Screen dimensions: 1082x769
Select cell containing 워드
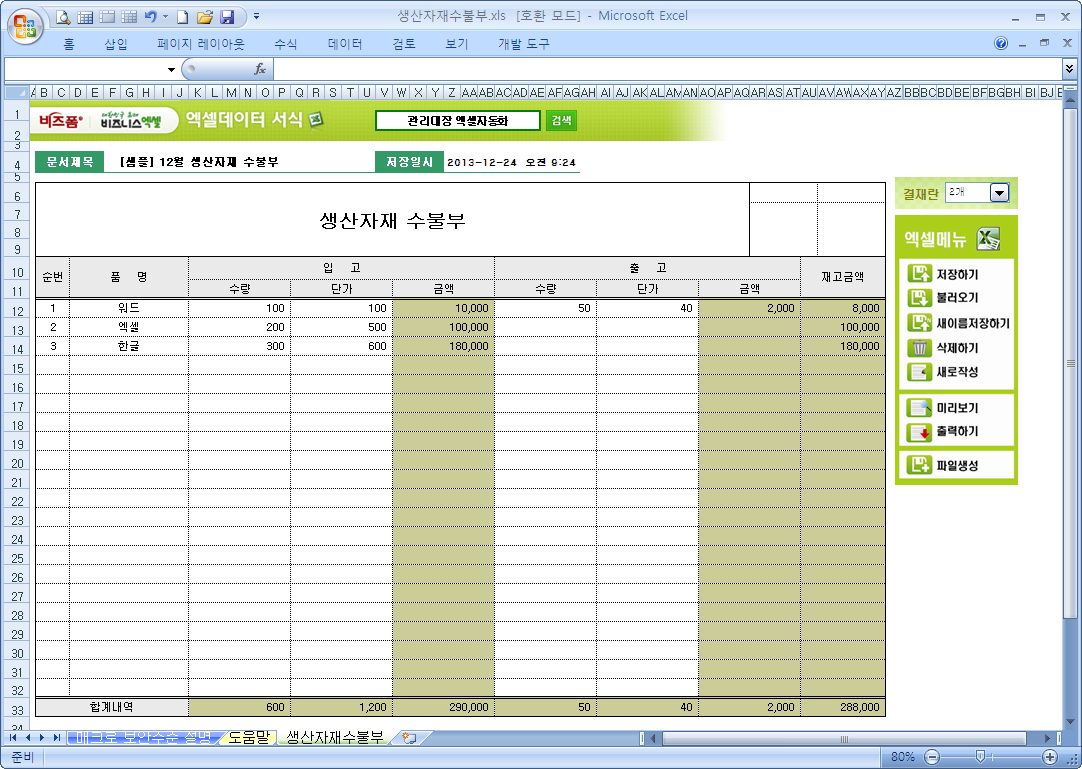tap(128, 308)
